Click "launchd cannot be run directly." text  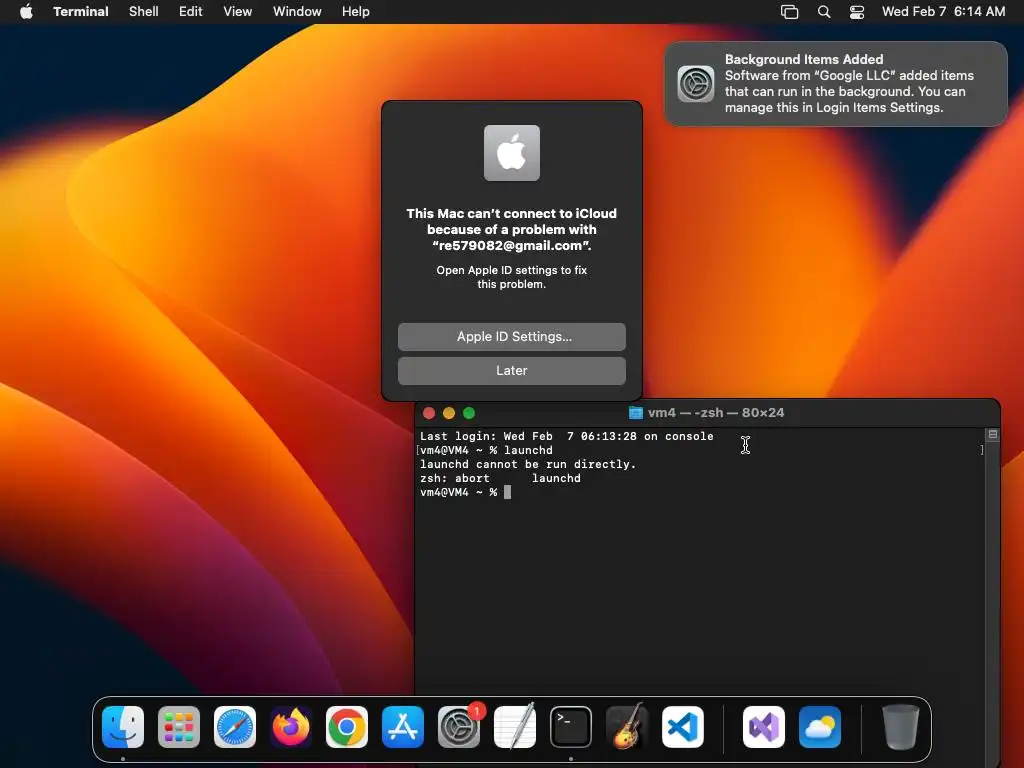point(528,464)
